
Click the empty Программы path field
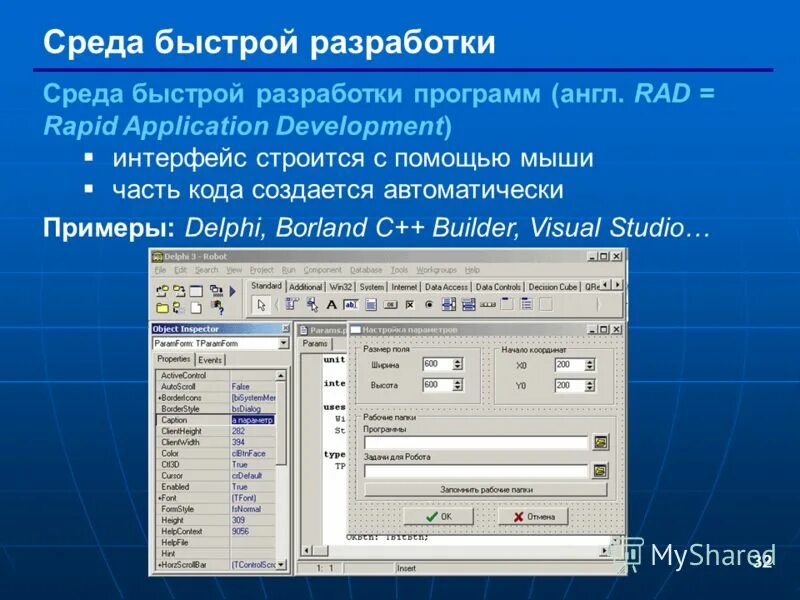[x=477, y=442]
